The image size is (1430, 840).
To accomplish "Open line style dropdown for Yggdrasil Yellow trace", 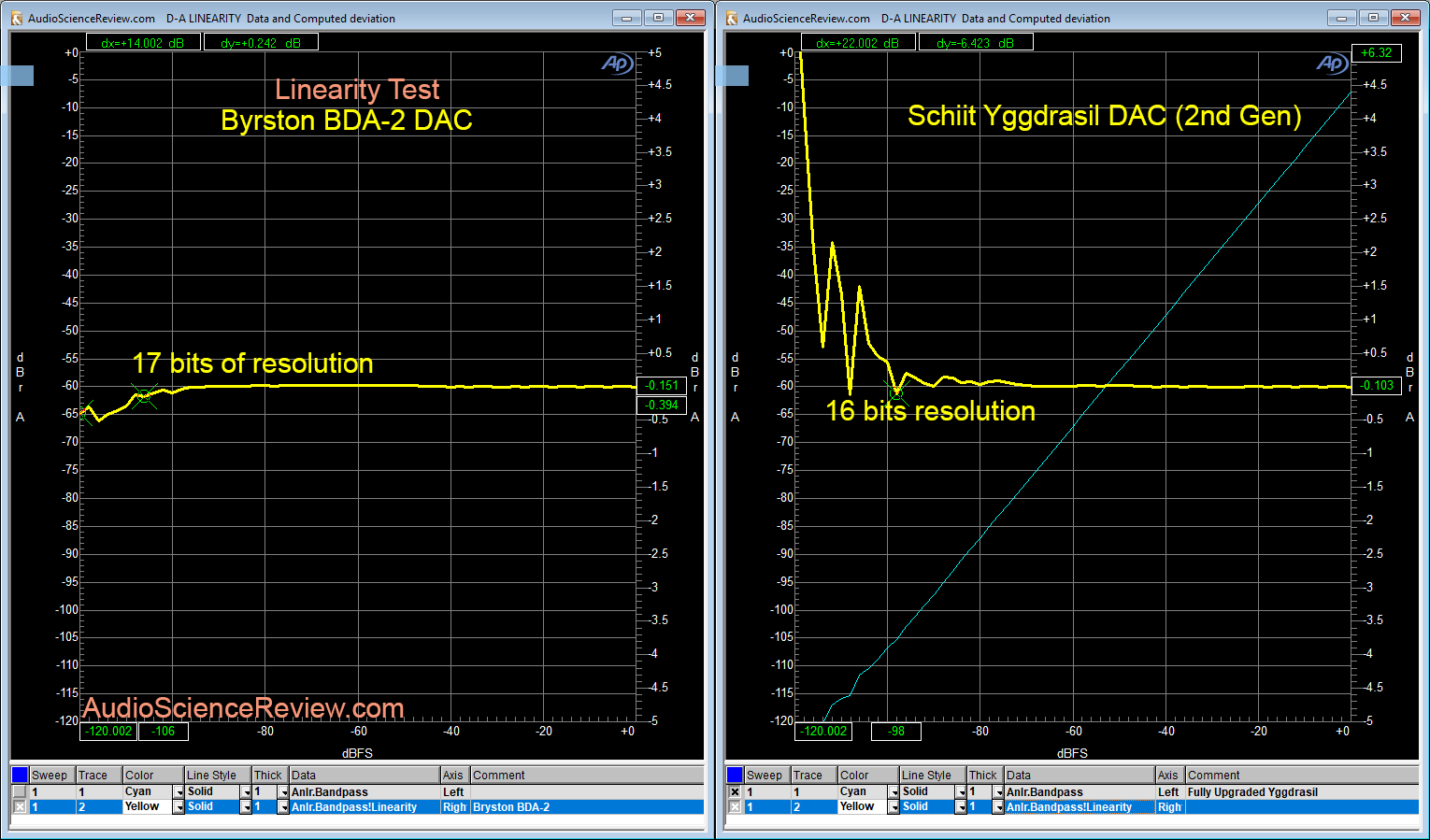I will pyautogui.click(x=961, y=807).
